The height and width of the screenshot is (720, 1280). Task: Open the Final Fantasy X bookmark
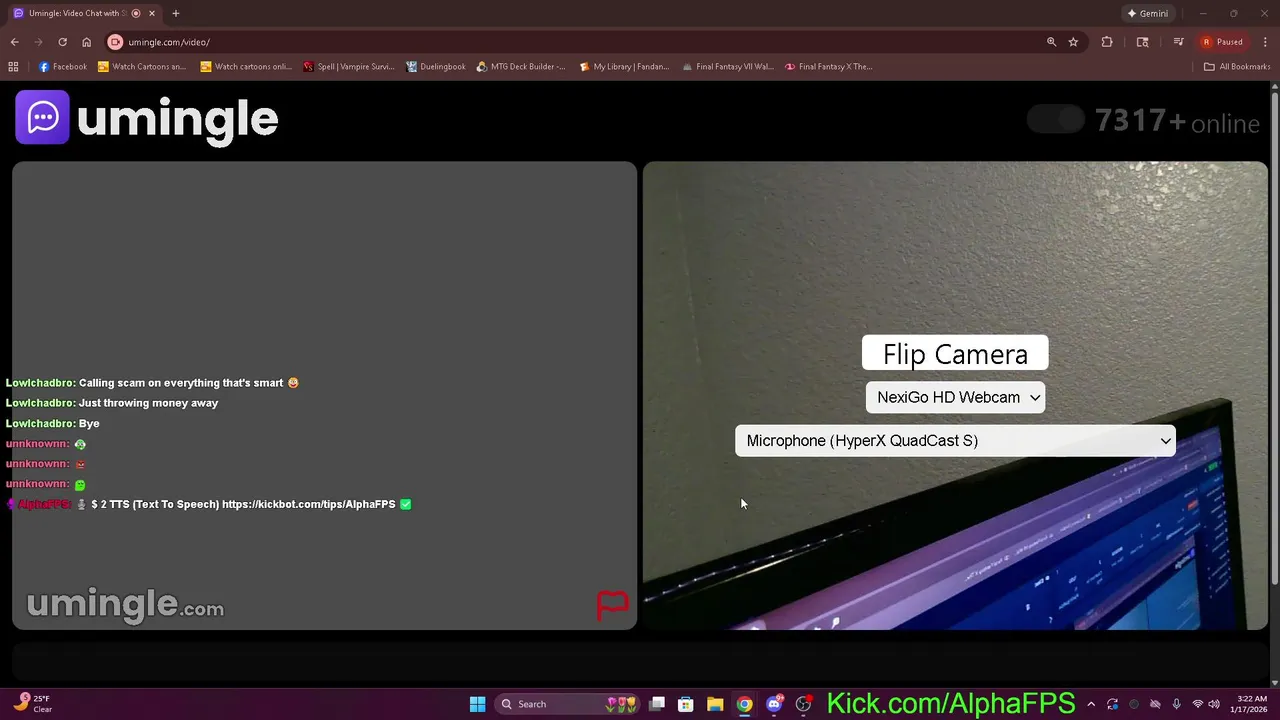pos(829,67)
